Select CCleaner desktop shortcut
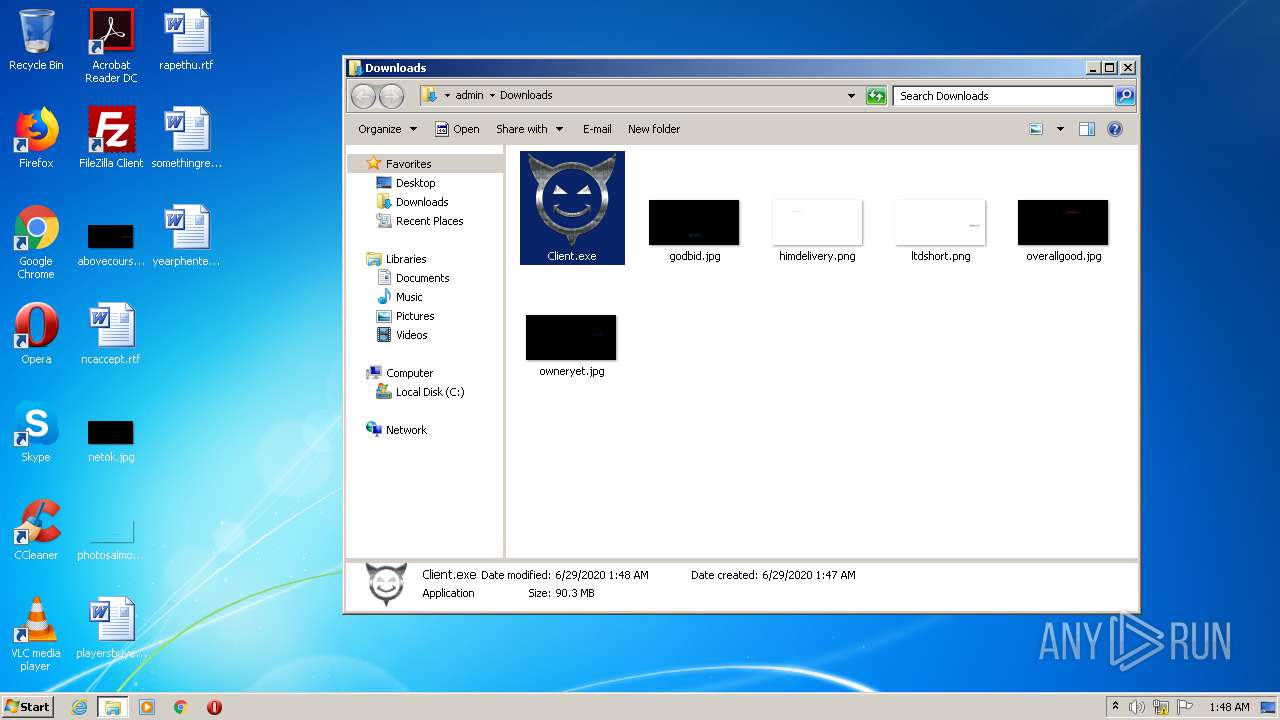The height and width of the screenshot is (720, 1280). [x=36, y=530]
